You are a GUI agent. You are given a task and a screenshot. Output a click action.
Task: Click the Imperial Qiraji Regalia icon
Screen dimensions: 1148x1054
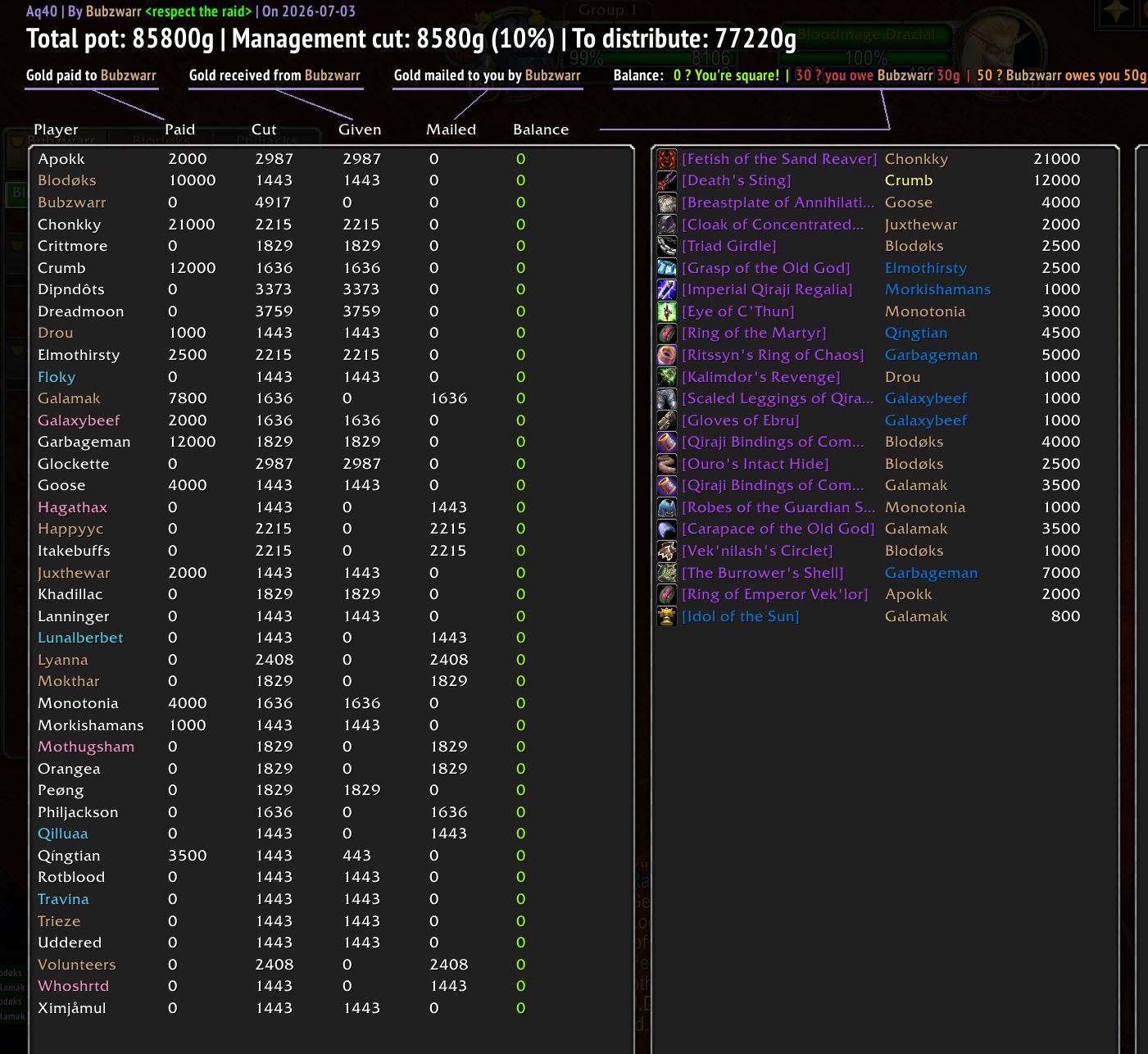tap(667, 289)
